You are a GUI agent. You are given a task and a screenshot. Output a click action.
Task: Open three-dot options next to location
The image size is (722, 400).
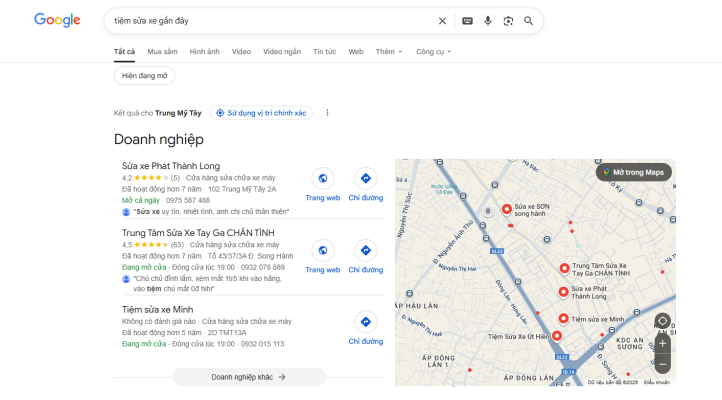click(327, 113)
